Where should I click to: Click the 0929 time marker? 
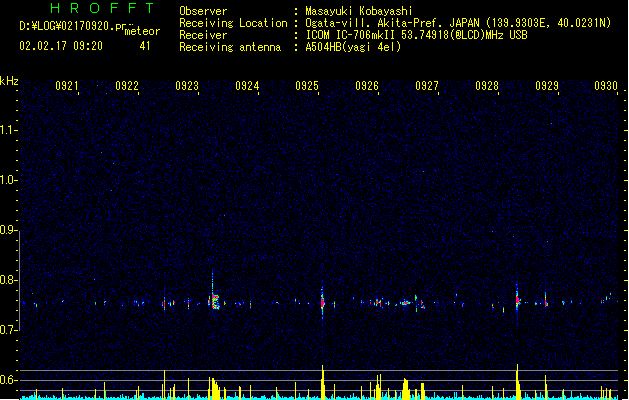click(547, 86)
